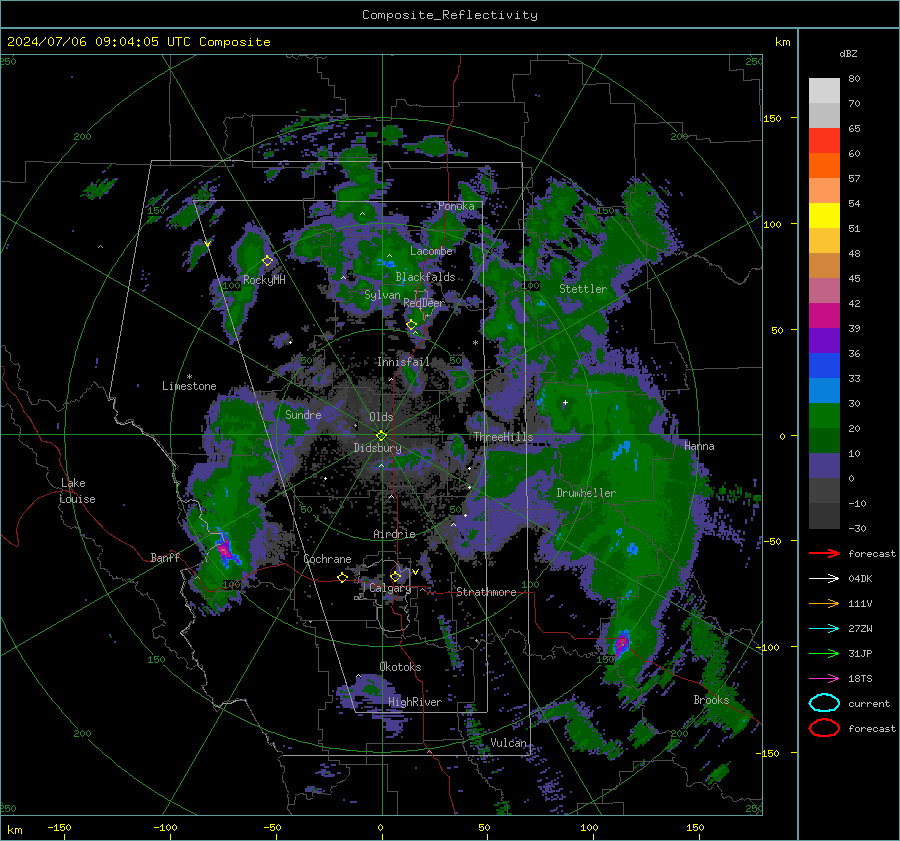Select the orange 60 dBZ color swatch

click(824, 166)
